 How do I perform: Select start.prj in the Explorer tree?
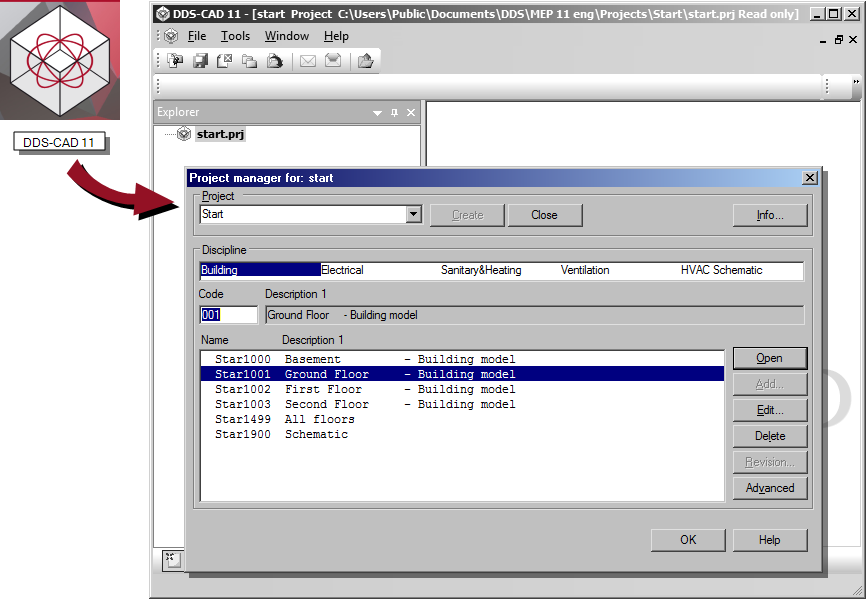pyautogui.click(x=220, y=134)
